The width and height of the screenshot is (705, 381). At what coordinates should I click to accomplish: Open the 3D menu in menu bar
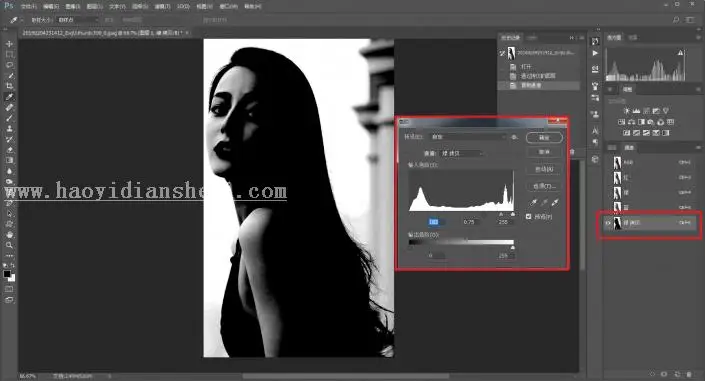(183, 6)
